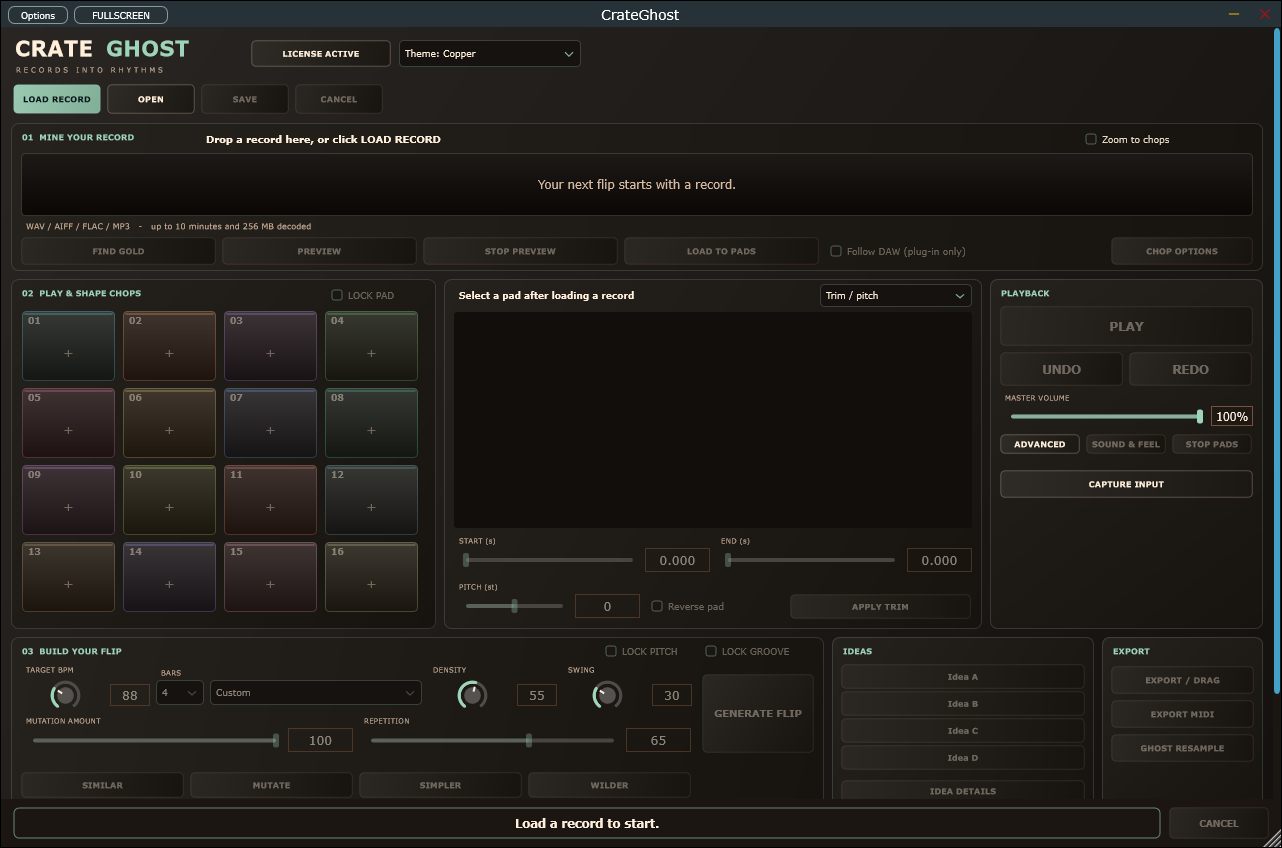This screenshot has width=1282, height=848.
Task: Select pad 13
Action: [68, 577]
